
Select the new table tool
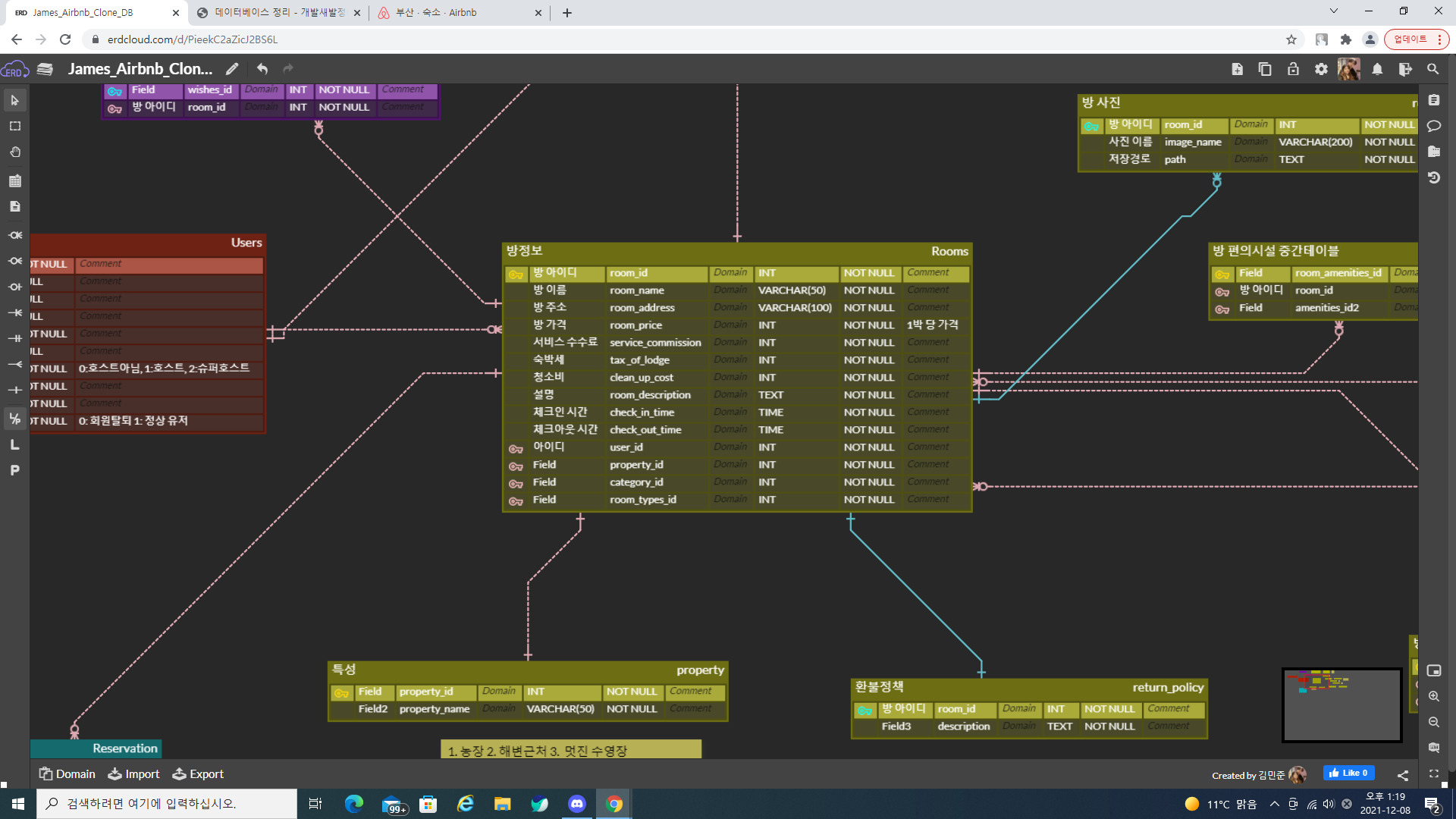coord(15,180)
